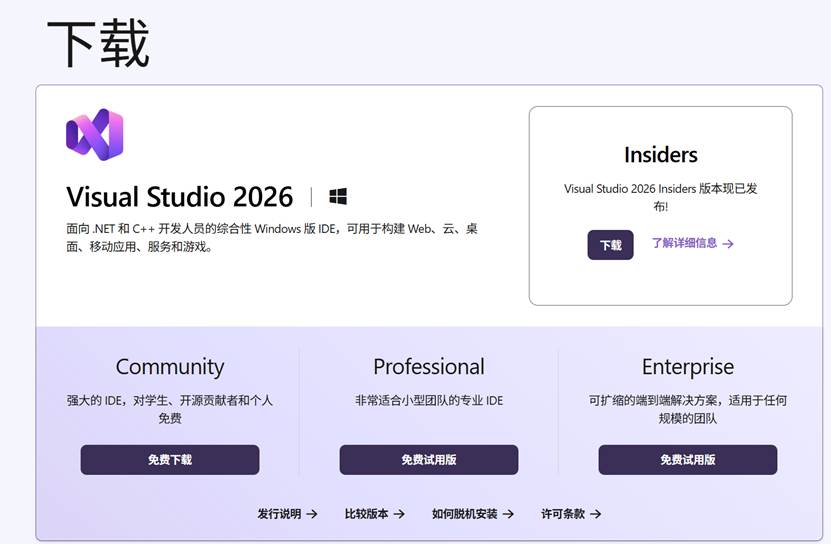Open 发行说明 release notes link
Image resolution: width=831 pixels, height=544 pixels.
tap(287, 514)
